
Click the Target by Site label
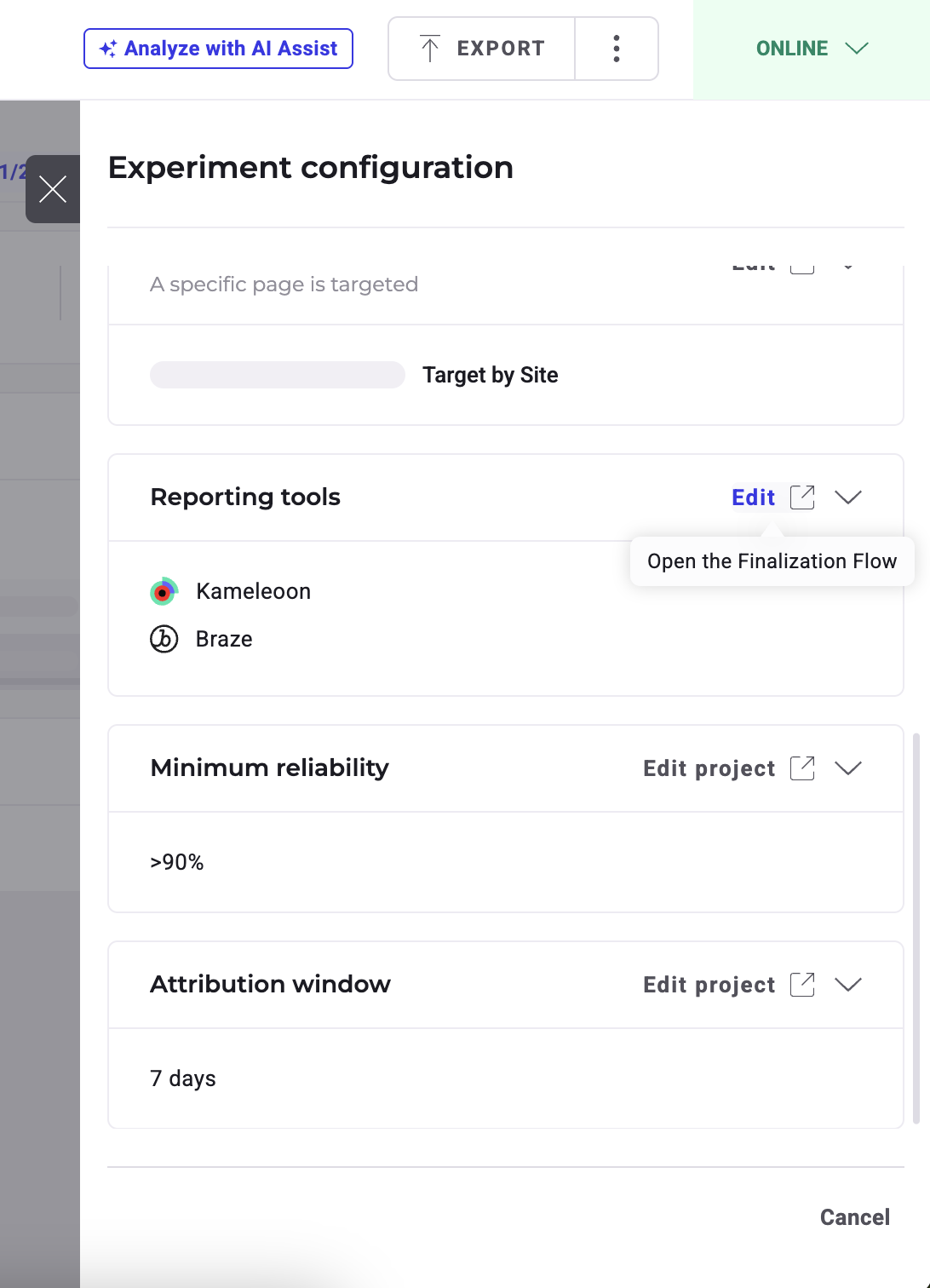[491, 375]
